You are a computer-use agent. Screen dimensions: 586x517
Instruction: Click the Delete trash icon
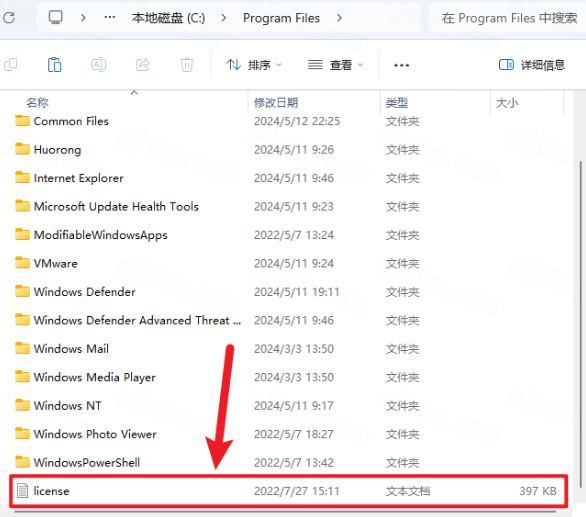186,65
